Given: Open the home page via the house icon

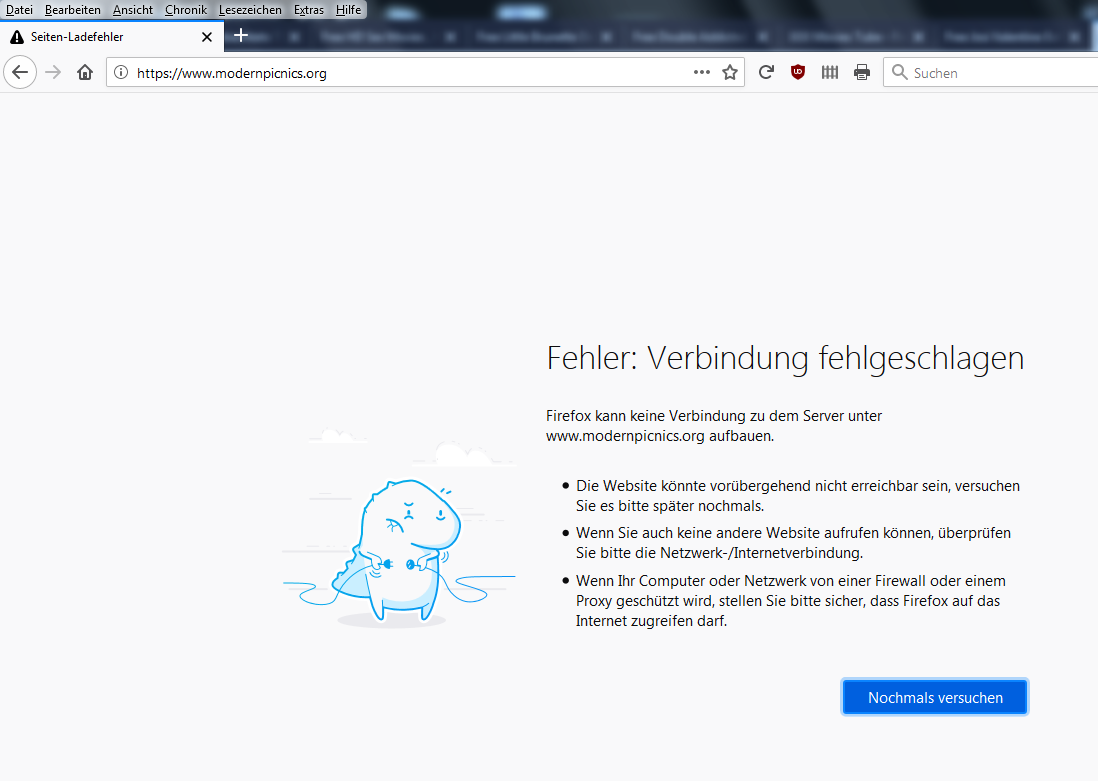Looking at the screenshot, I should point(84,72).
